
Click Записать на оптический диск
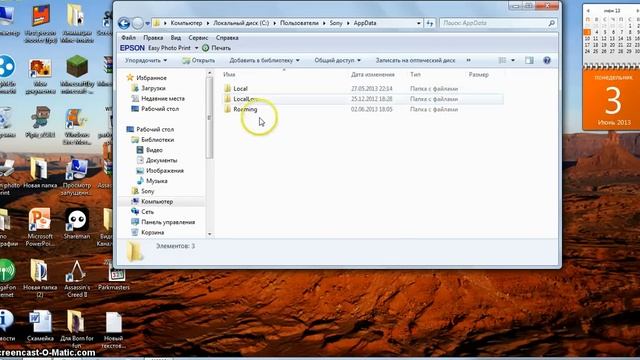tap(415, 60)
